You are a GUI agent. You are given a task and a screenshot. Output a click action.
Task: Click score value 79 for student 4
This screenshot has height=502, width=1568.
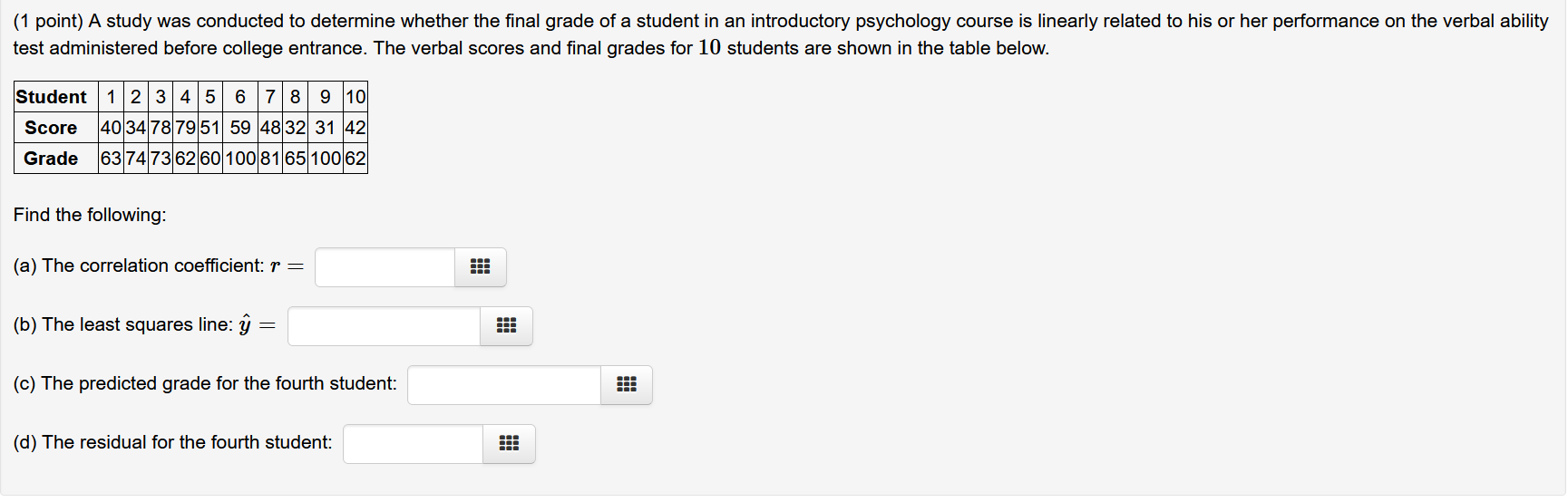(185, 128)
